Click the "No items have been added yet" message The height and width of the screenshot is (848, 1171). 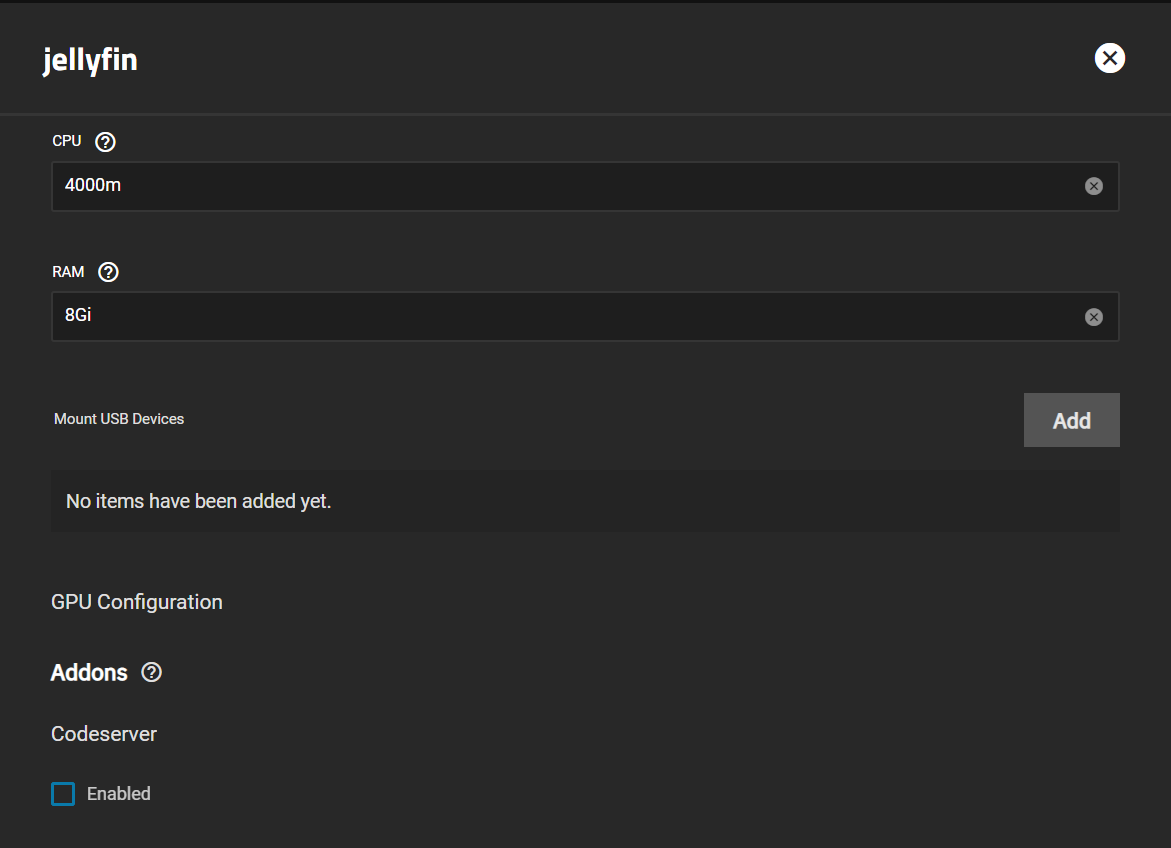point(198,501)
